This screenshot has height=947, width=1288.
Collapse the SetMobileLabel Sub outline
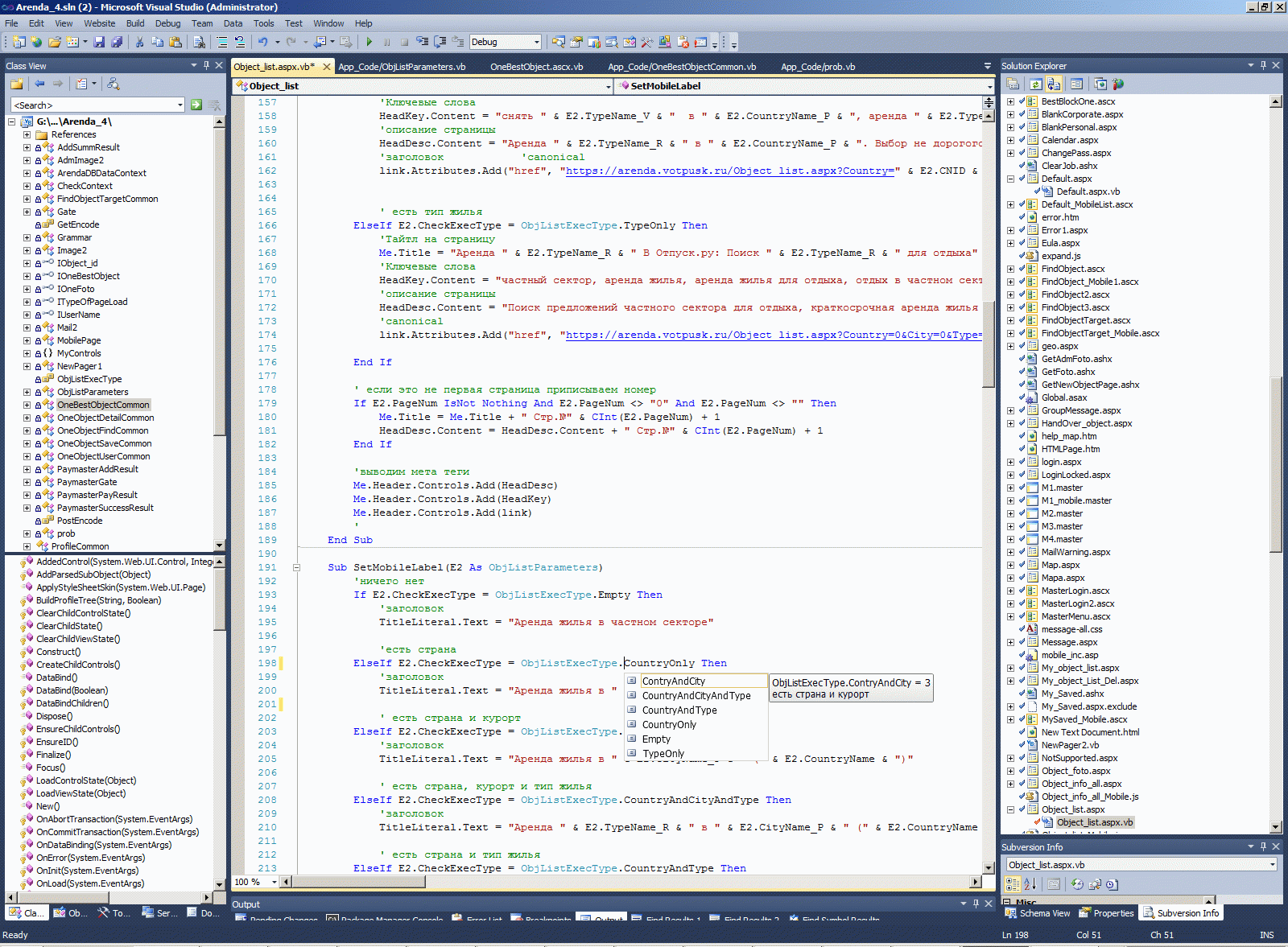(296, 567)
